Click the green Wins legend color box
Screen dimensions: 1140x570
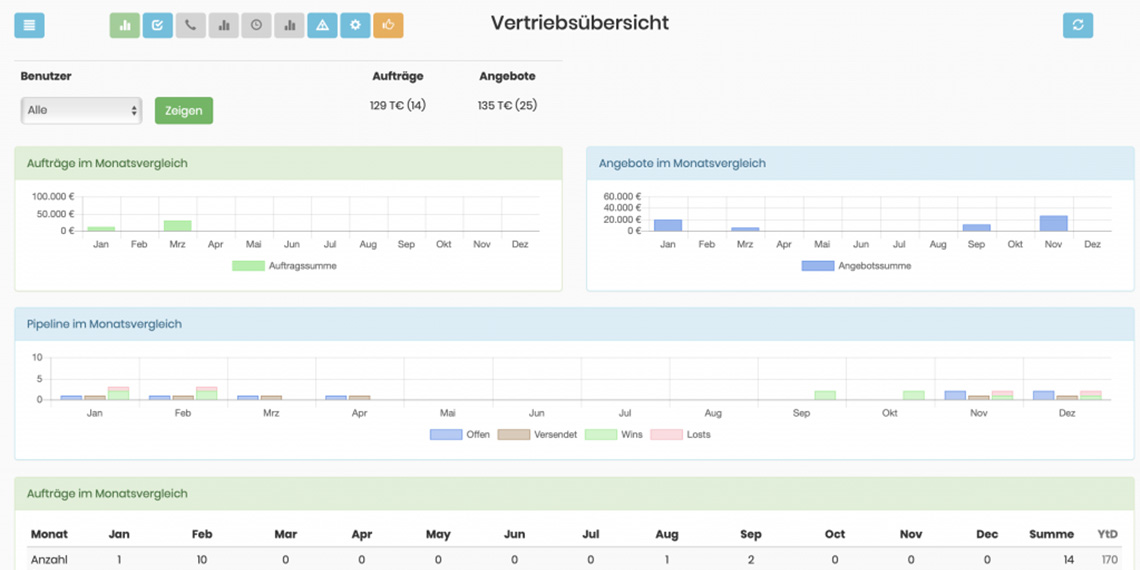pyautogui.click(x=600, y=435)
